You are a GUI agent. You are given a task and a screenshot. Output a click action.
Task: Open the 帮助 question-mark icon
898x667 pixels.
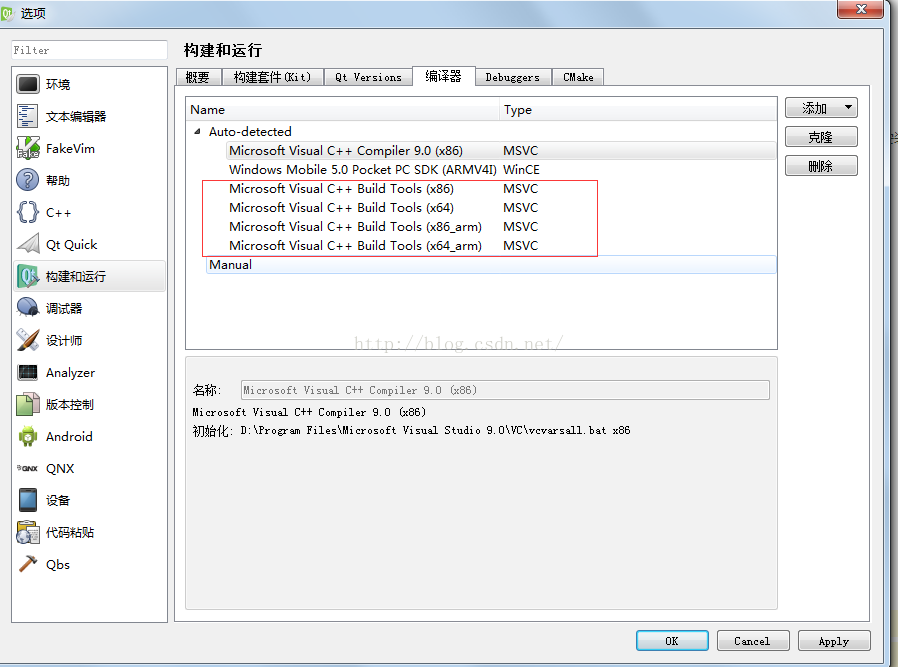click(27, 180)
